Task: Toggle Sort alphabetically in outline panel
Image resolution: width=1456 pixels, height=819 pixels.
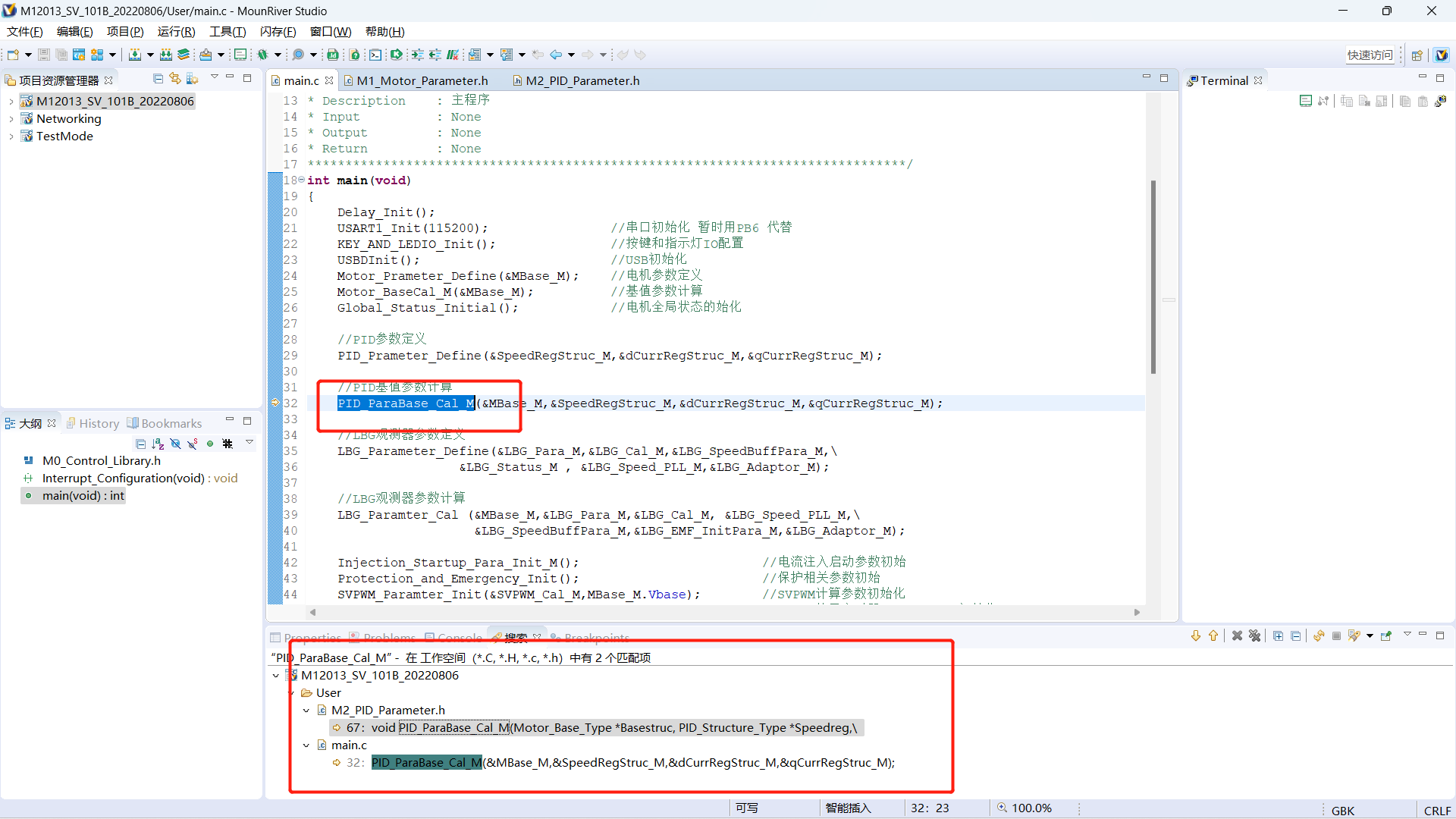Action: coord(158,444)
